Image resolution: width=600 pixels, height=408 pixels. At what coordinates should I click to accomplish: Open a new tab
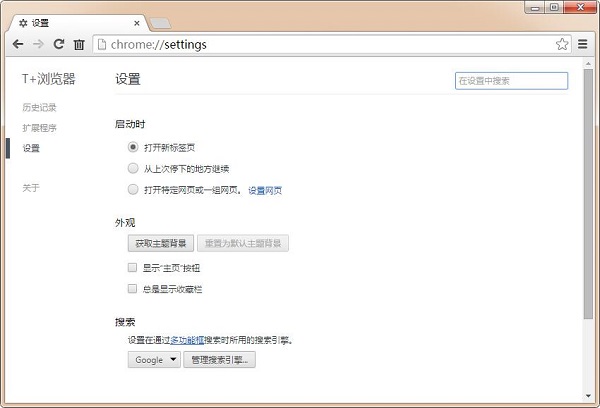pos(160,23)
